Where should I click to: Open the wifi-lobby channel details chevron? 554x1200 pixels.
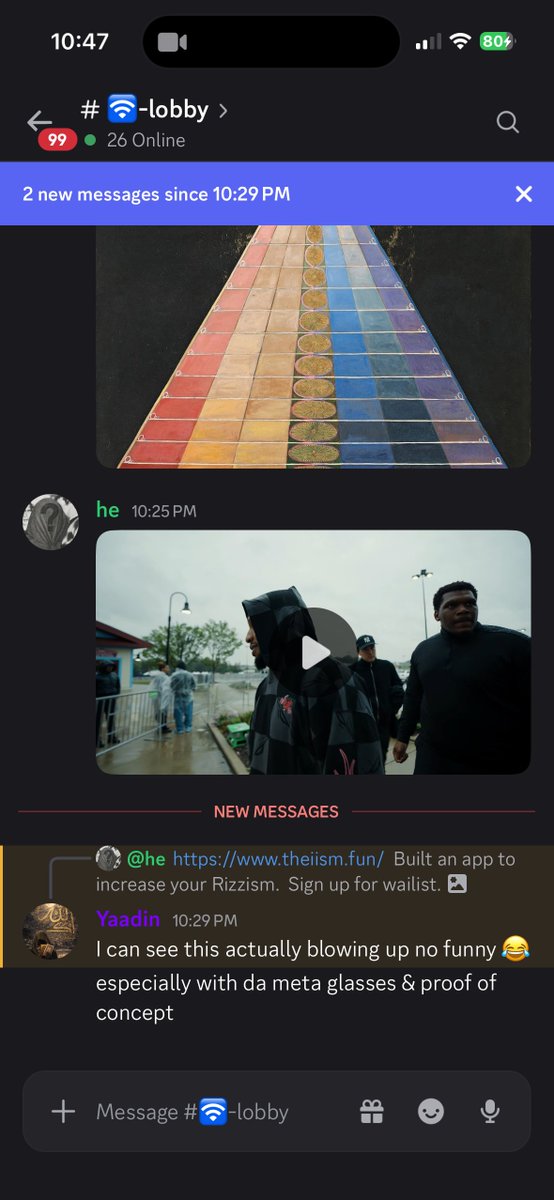point(223,110)
